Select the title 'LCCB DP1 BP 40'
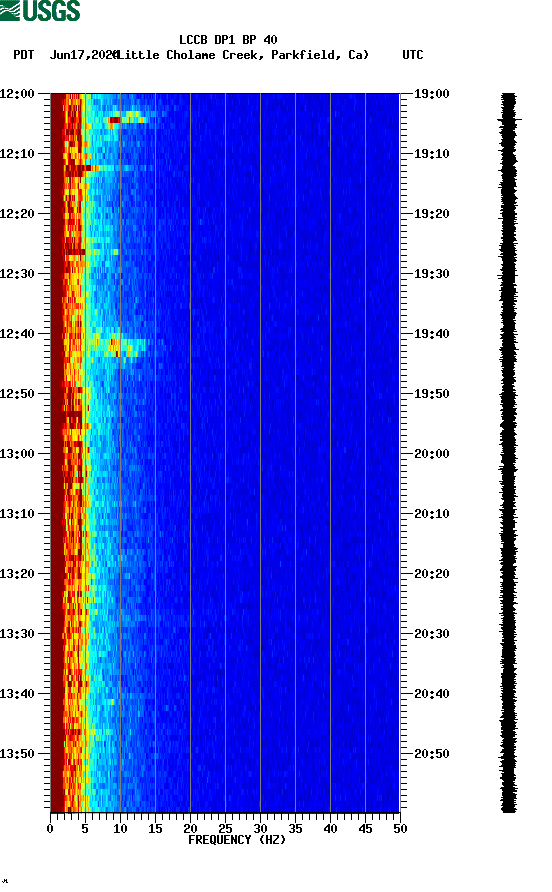552x892 pixels. pyautogui.click(x=228, y=40)
